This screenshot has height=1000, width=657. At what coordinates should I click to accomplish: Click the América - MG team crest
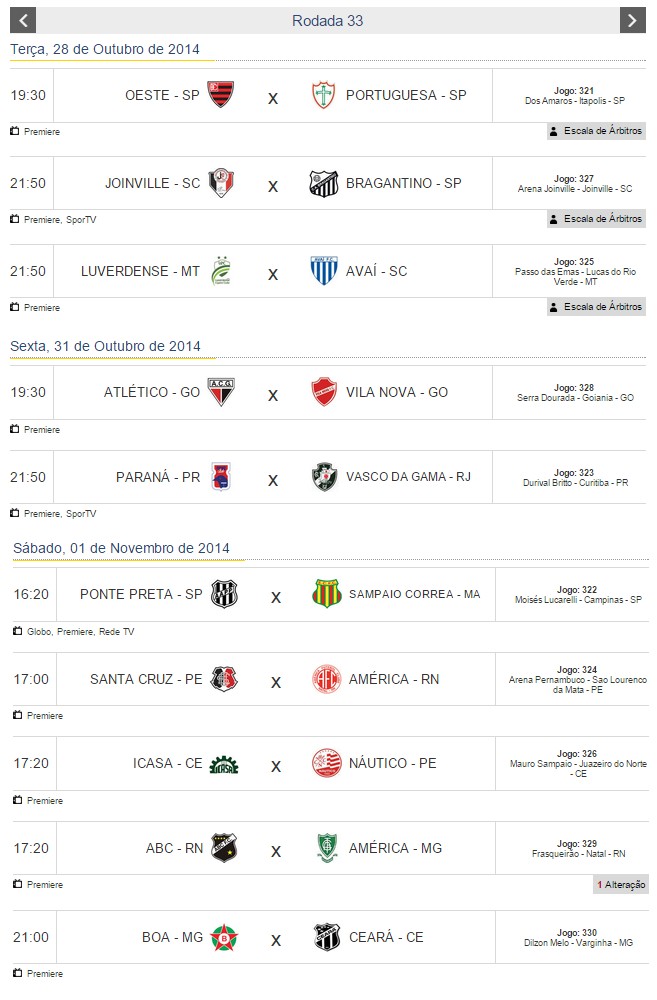(x=326, y=848)
